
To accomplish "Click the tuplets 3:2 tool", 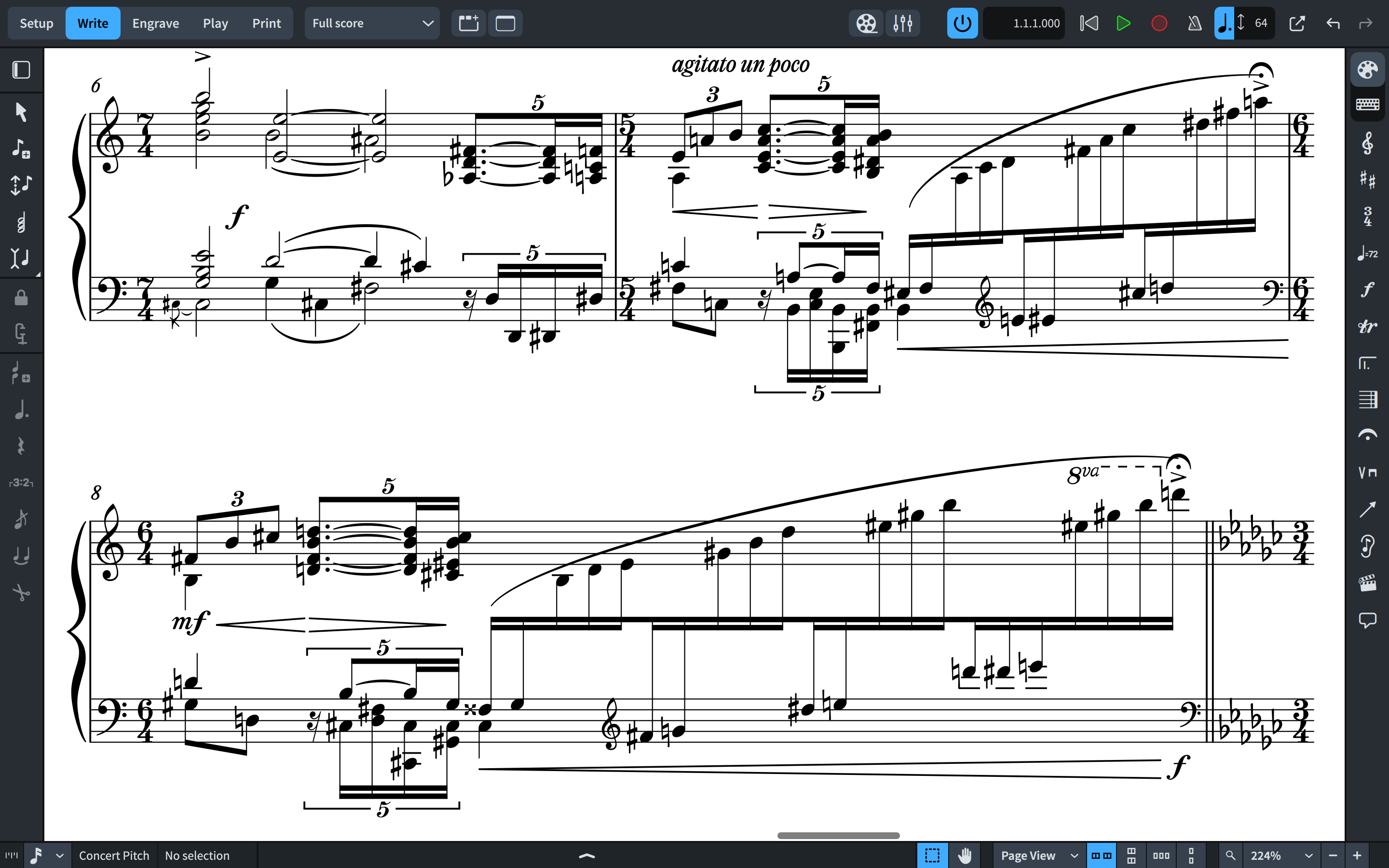I will (x=21, y=483).
